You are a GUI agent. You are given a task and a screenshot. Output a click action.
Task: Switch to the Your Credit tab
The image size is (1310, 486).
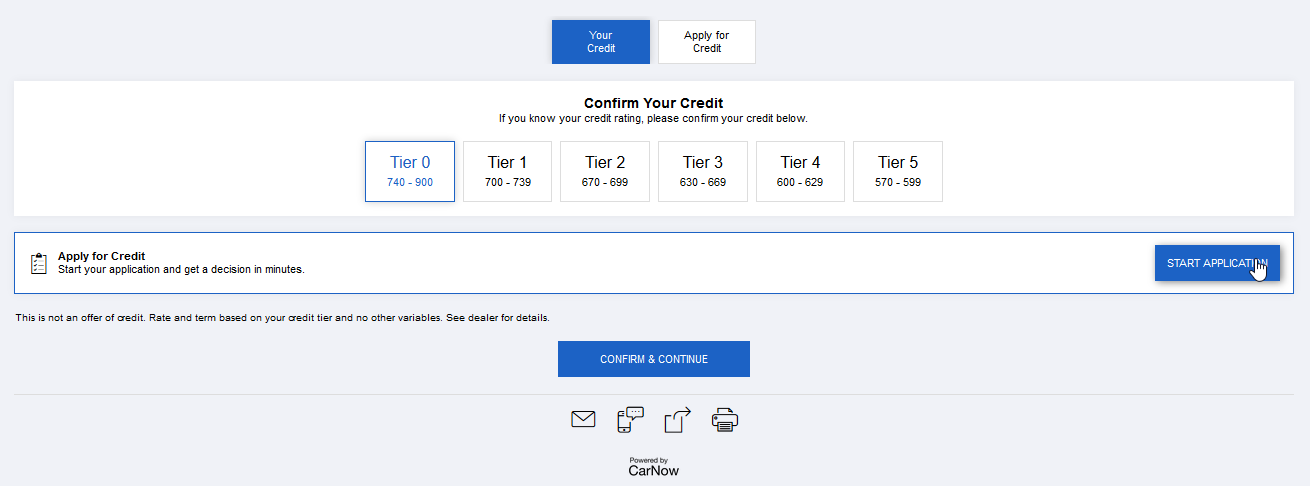point(601,42)
